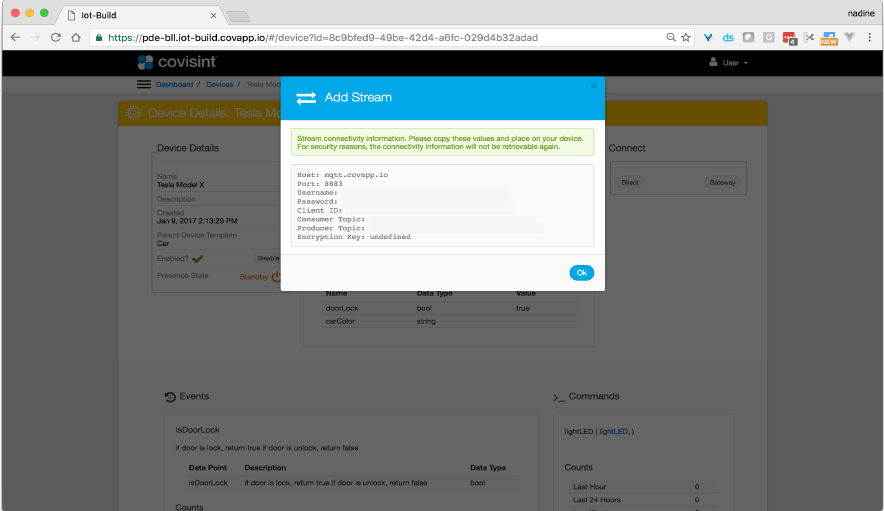The height and width of the screenshot is (511, 884).
Task: Open a new browser tab
Action: pyautogui.click(x=238, y=15)
